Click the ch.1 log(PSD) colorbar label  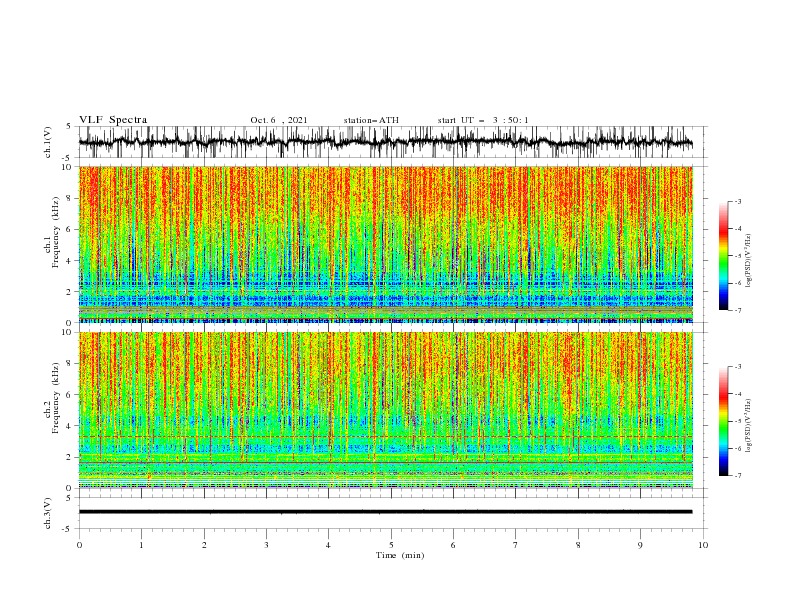coord(749,261)
